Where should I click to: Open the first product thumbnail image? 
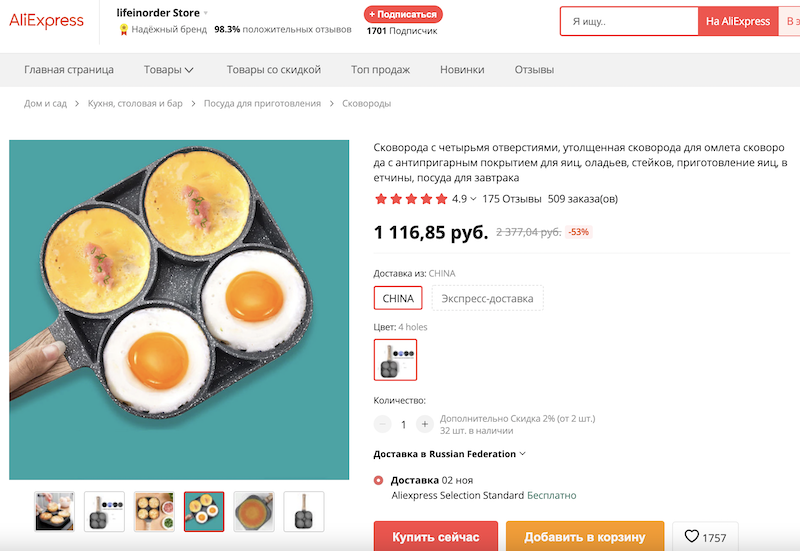(55, 511)
